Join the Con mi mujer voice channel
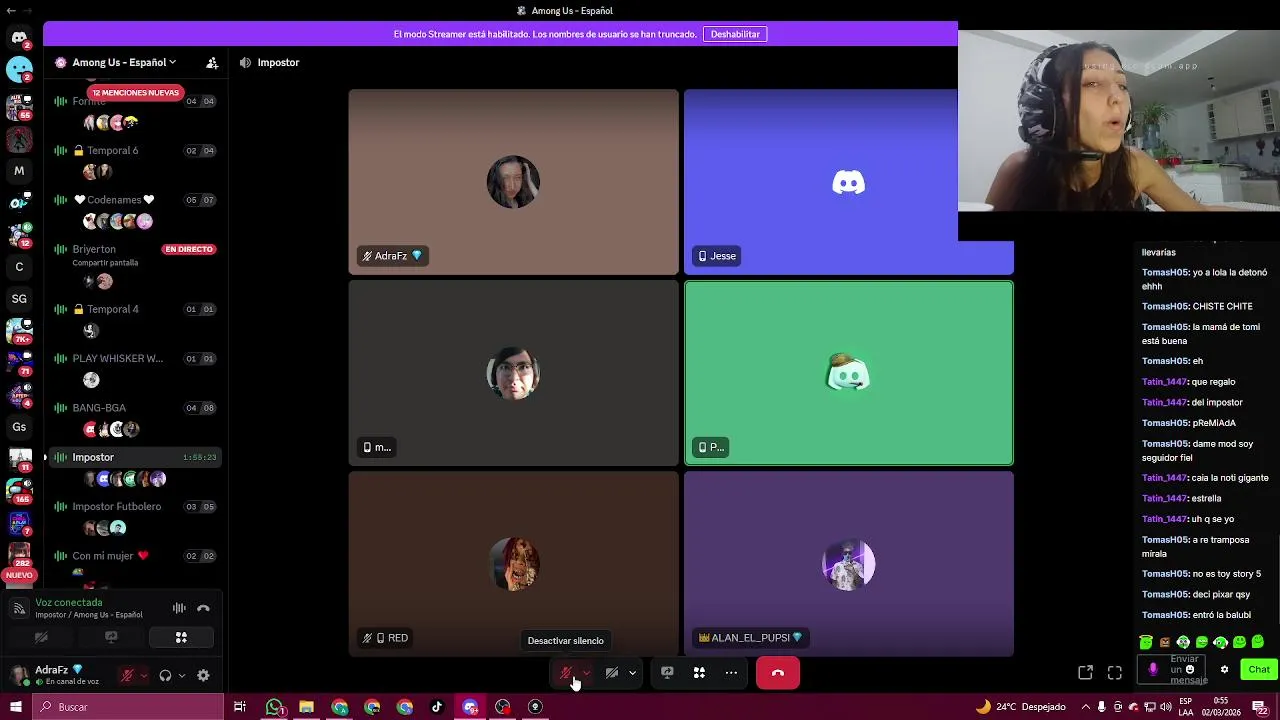Screen dimensions: 1280x720 [x=135, y=556]
